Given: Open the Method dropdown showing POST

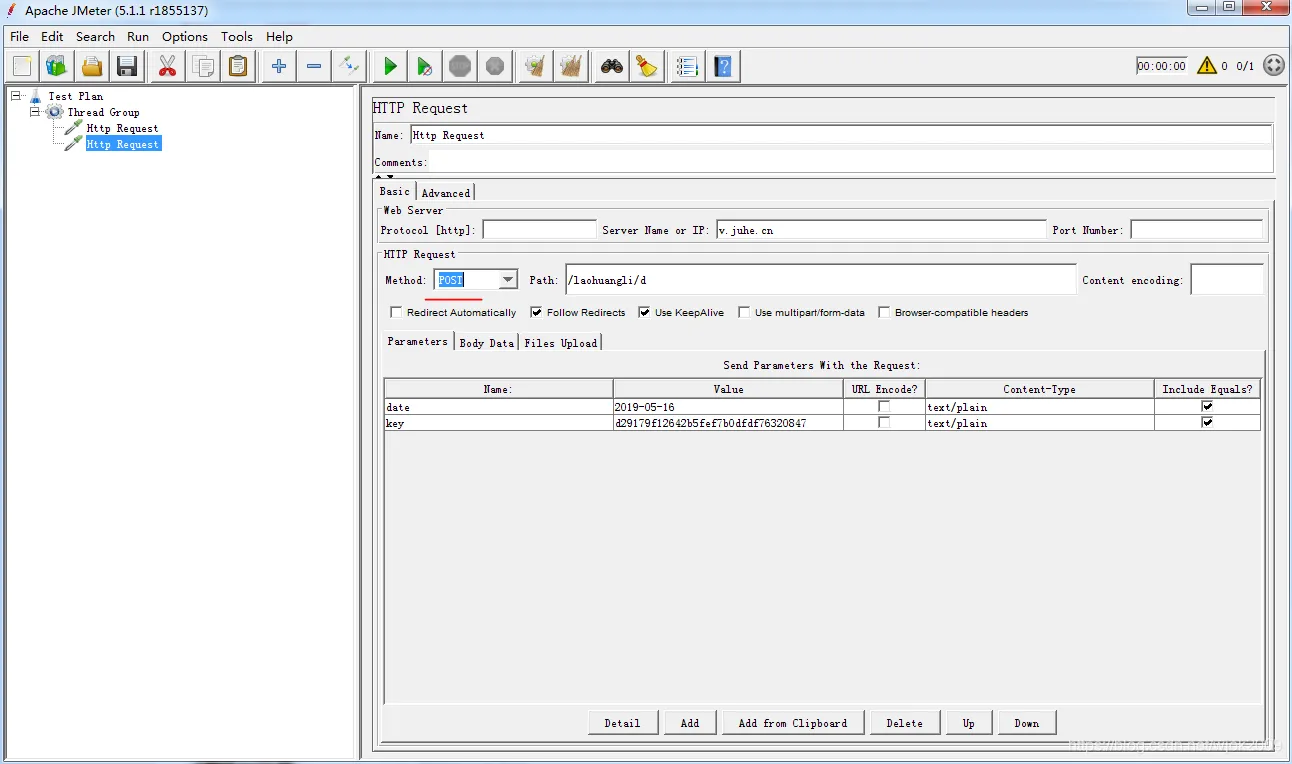Looking at the screenshot, I should coord(508,280).
